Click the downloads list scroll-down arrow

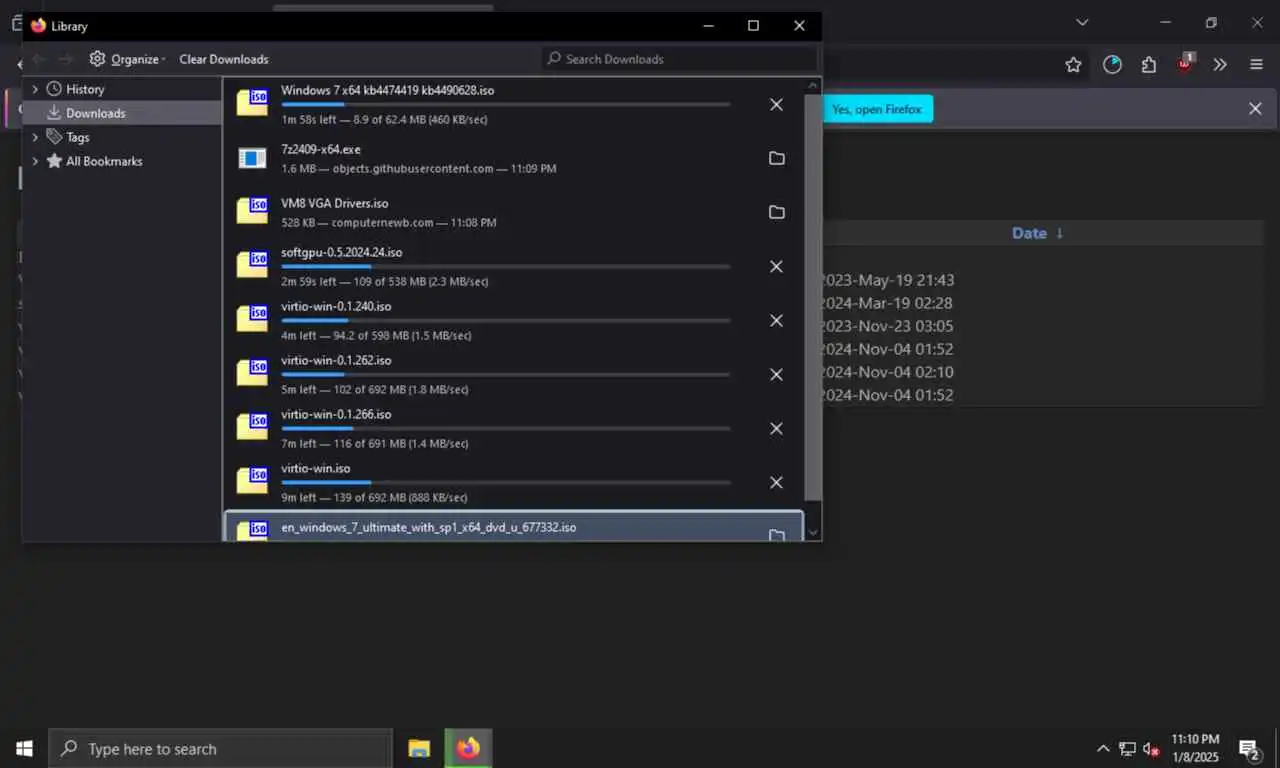(x=813, y=533)
